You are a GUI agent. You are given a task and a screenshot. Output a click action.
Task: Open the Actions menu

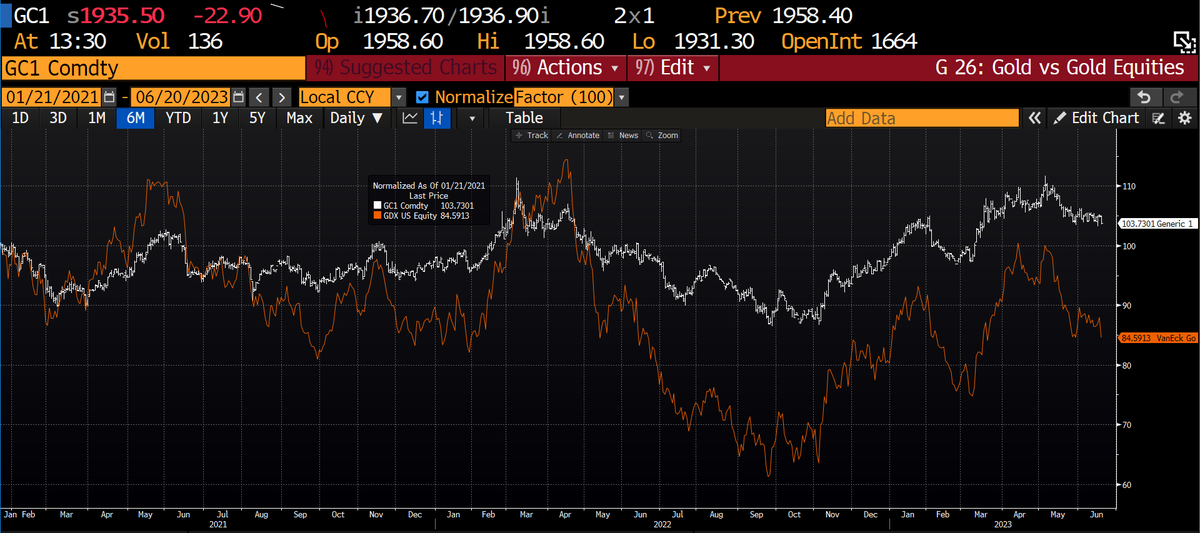tap(567, 68)
